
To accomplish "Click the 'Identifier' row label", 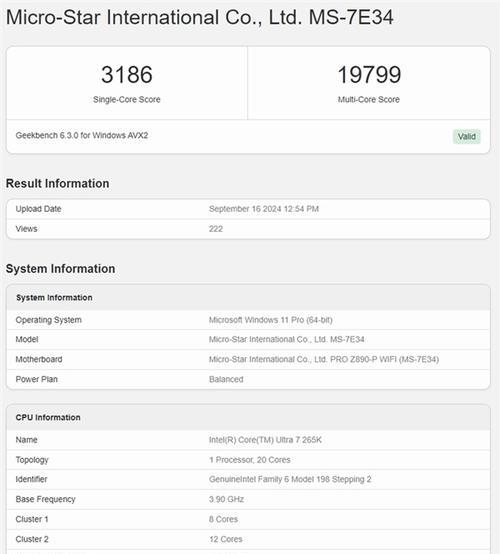I will click(31, 479).
